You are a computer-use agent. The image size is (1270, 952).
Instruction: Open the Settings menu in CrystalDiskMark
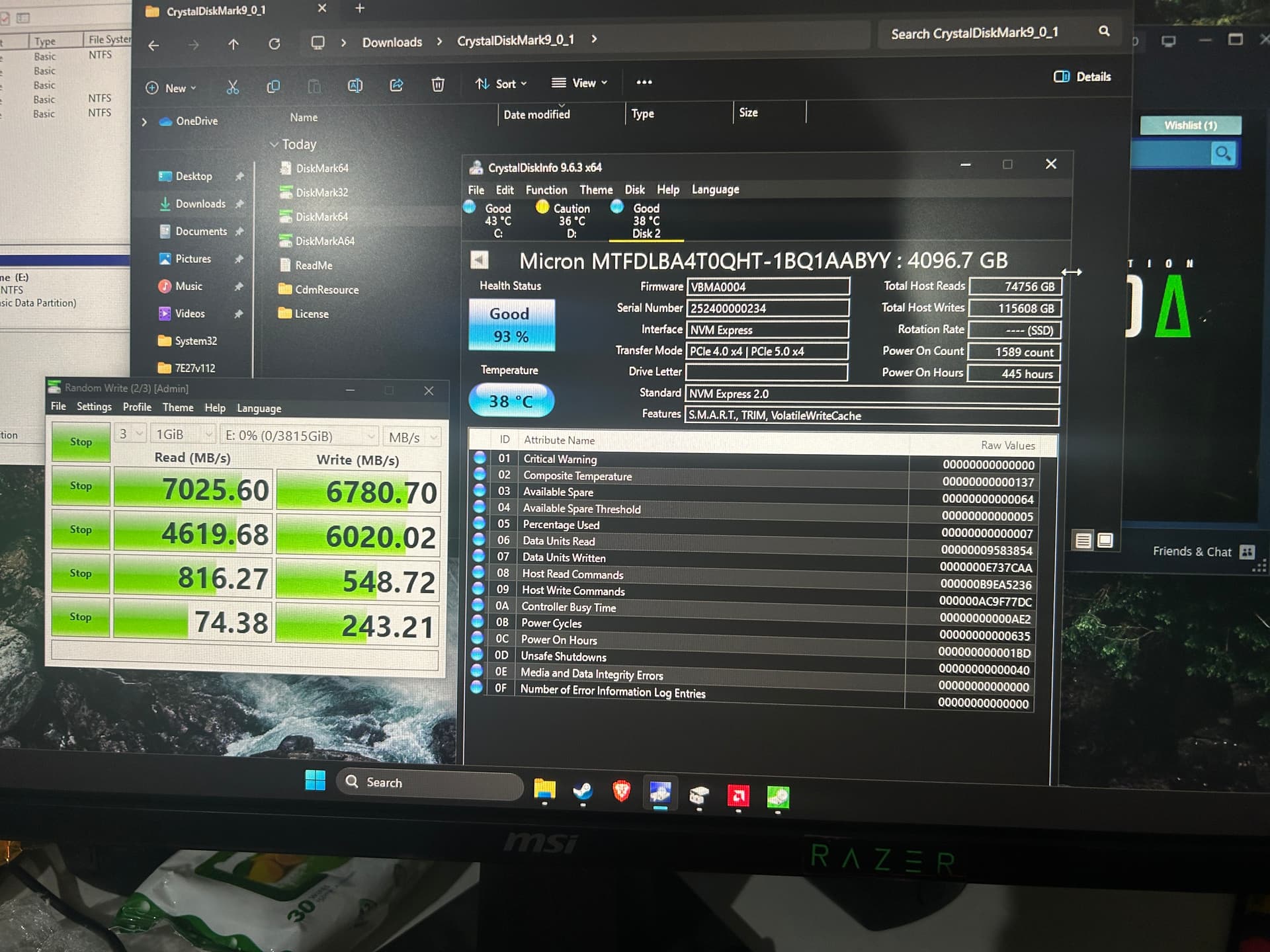click(x=94, y=407)
